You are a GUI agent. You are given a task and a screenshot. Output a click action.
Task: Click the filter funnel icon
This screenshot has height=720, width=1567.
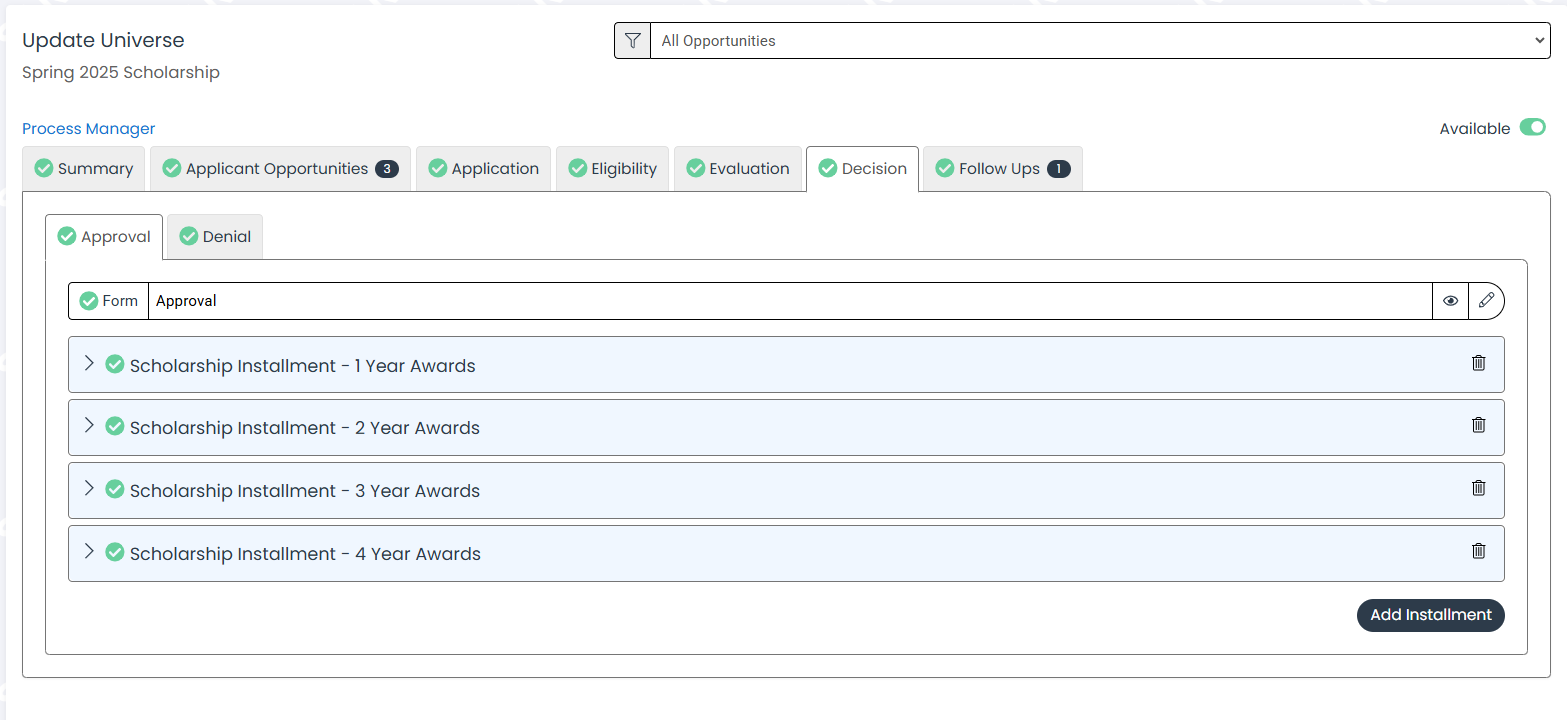(x=632, y=41)
